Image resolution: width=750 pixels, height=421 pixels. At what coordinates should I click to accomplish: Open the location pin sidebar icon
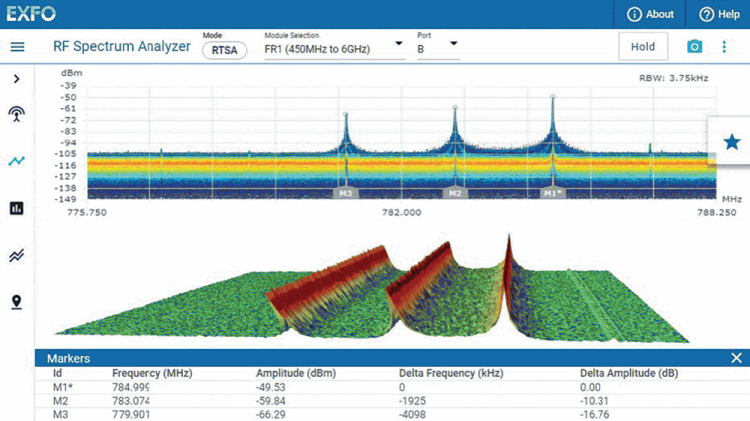coord(17,302)
